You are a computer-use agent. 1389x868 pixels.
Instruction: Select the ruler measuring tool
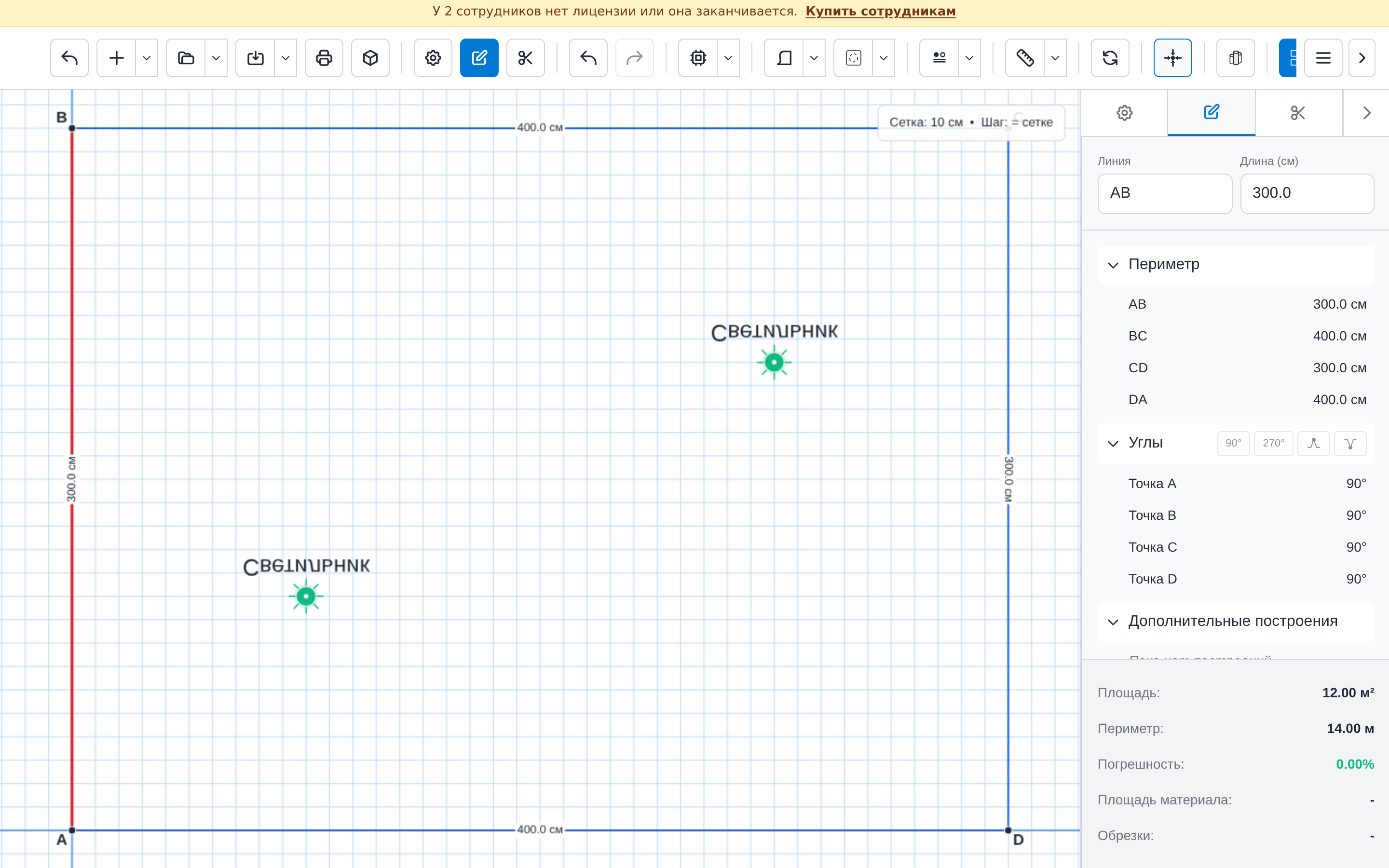point(1025,58)
